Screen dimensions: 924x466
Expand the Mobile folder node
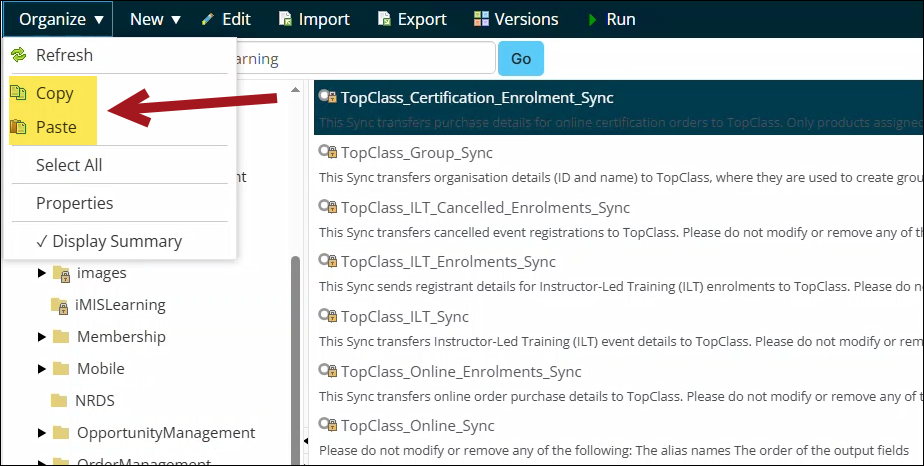pos(41,369)
